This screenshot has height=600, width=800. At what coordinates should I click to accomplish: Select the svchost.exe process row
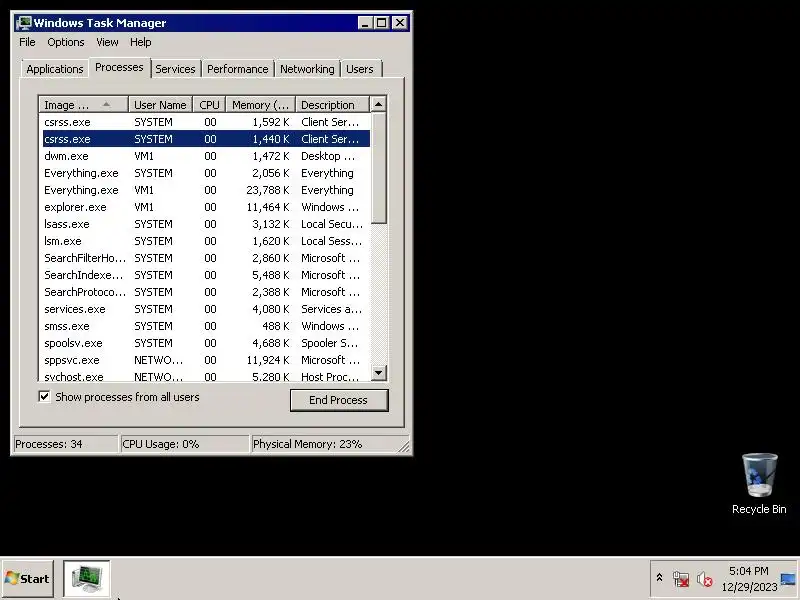pos(206,376)
